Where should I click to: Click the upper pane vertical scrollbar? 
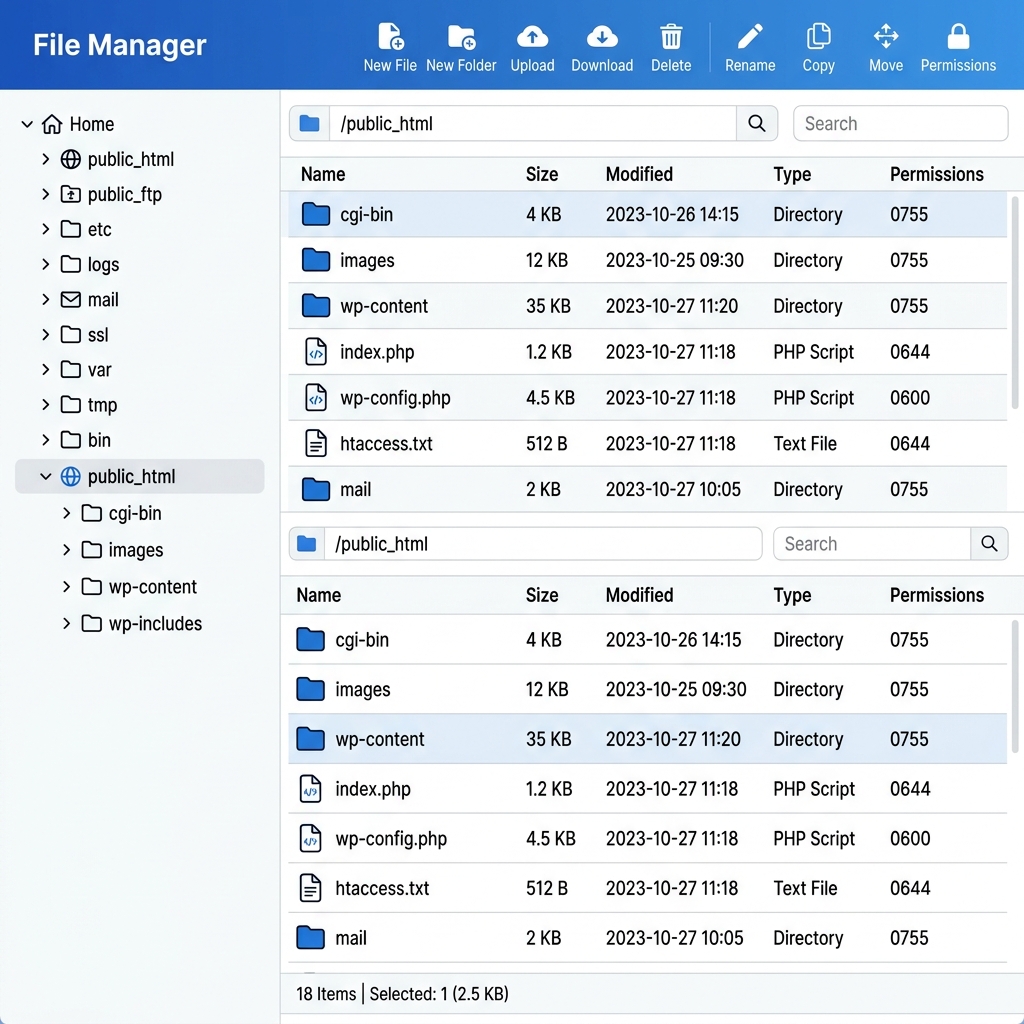(x=1015, y=303)
